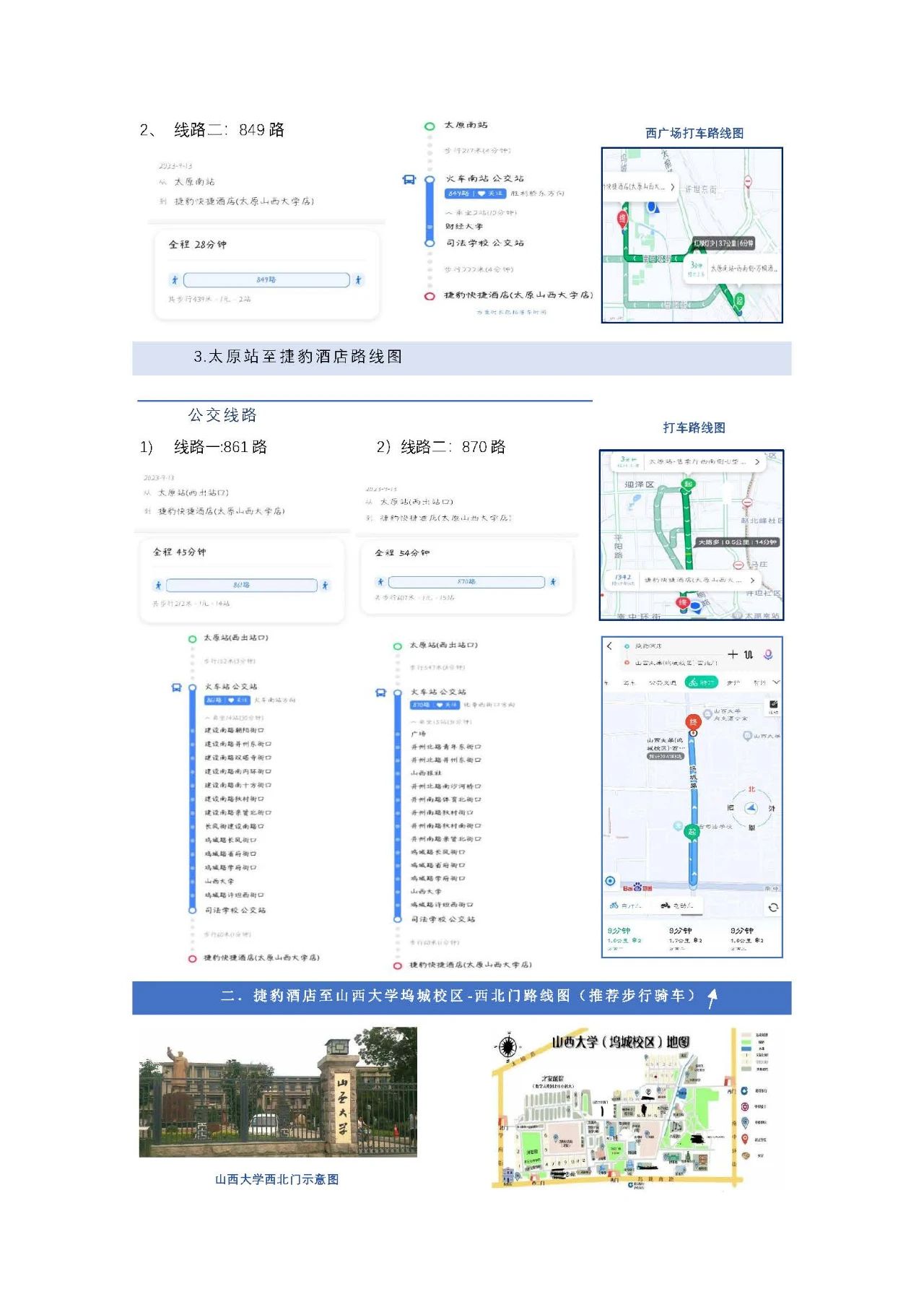Tap 大路多 14分钟 route label
This screenshot has width=924, height=1307.
point(737,542)
